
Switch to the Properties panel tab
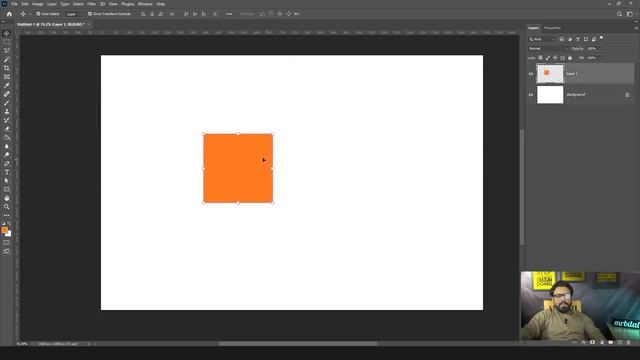(x=552, y=28)
